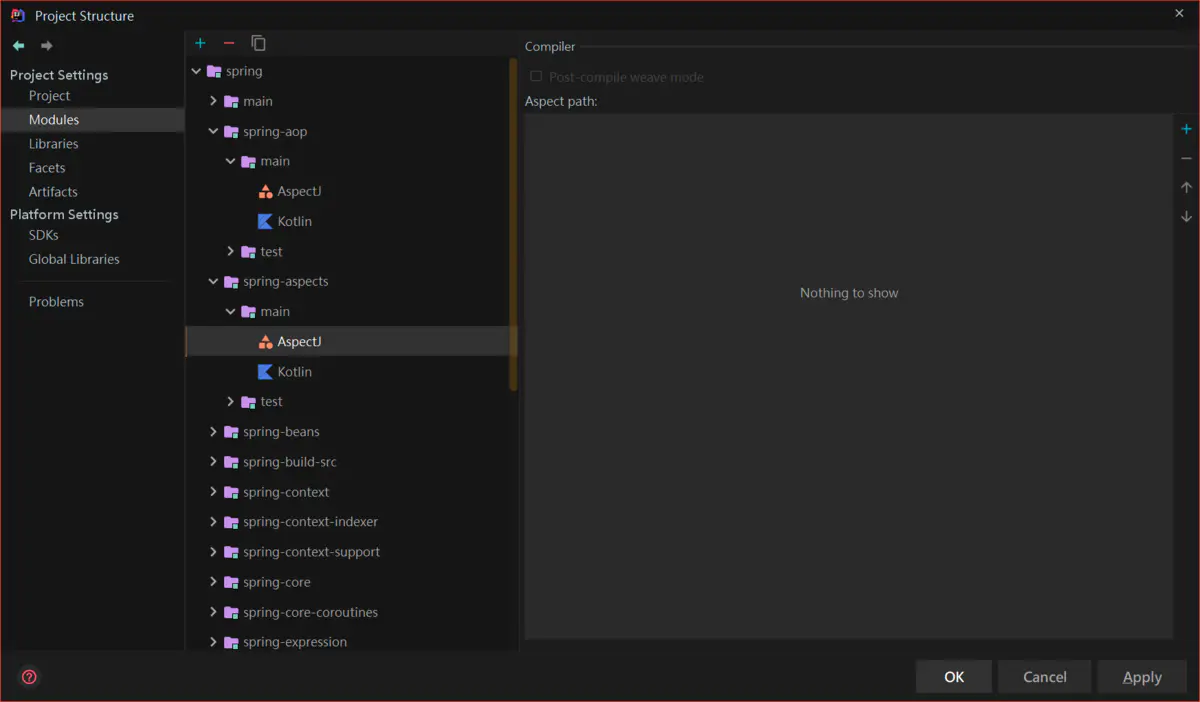Click the OK button
Image resolution: width=1200 pixels, height=702 pixels.
(954, 677)
